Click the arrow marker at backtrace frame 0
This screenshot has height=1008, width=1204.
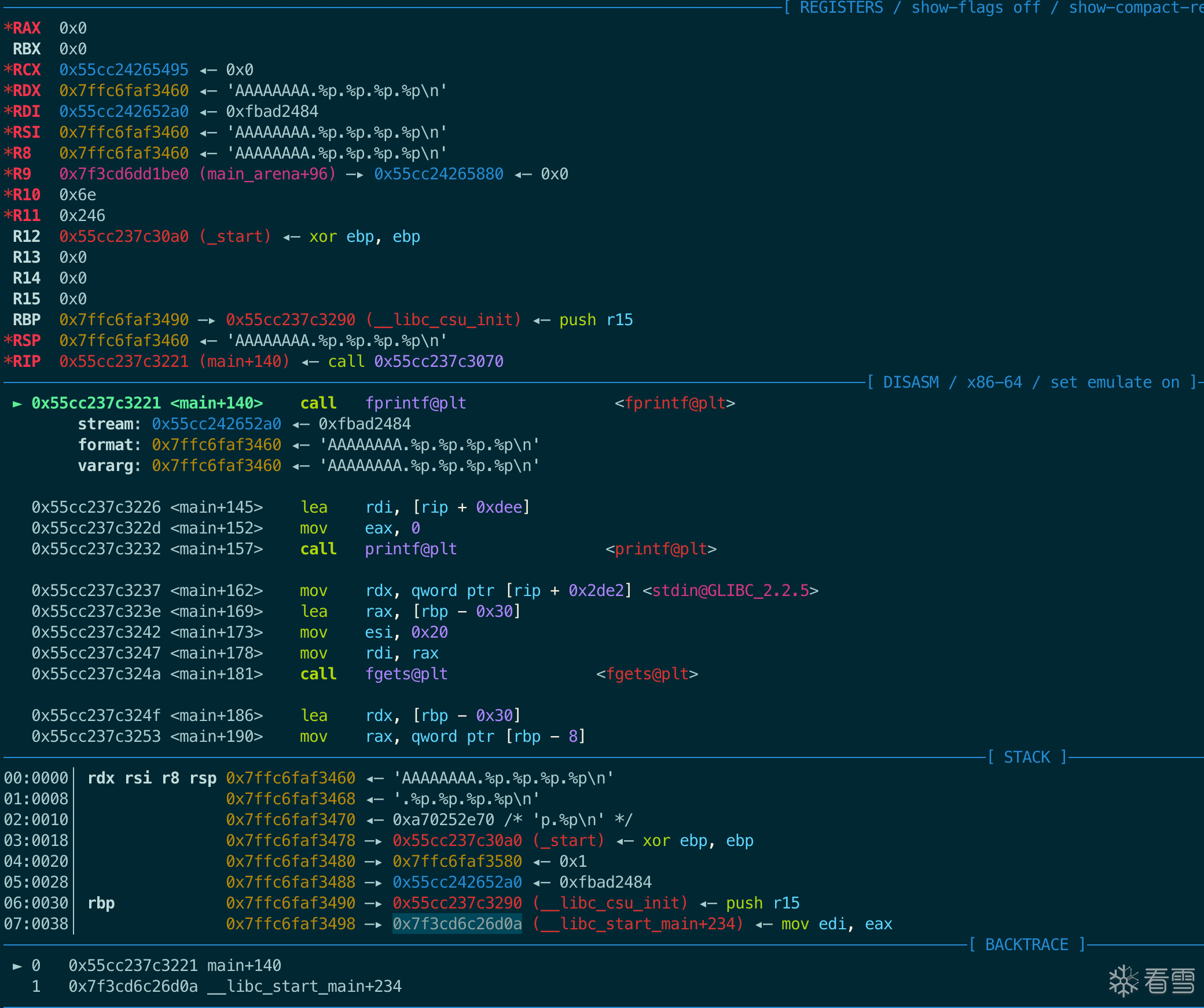[17, 966]
